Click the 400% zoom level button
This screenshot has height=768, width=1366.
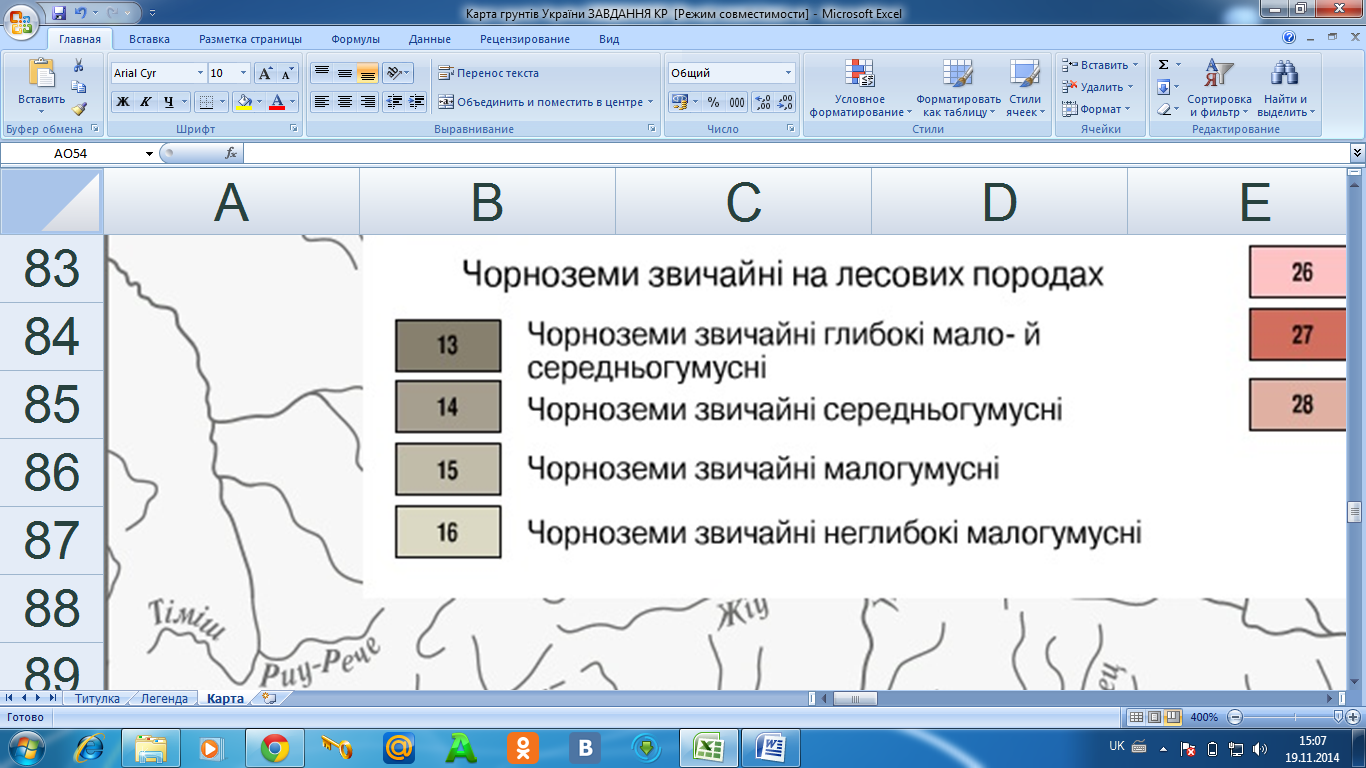(1204, 717)
